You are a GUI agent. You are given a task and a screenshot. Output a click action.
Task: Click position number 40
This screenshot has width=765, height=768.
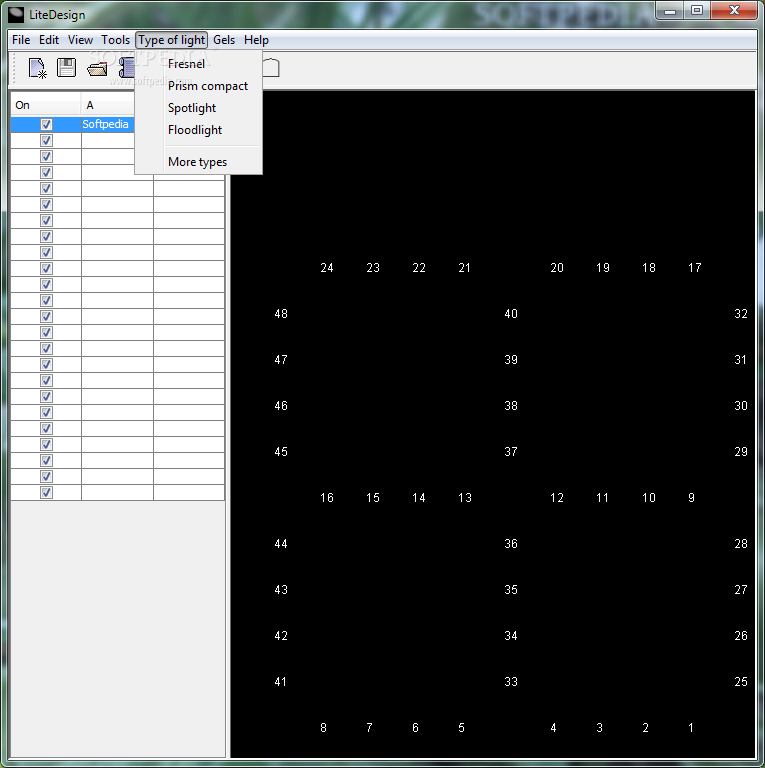(x=511, y=314)
